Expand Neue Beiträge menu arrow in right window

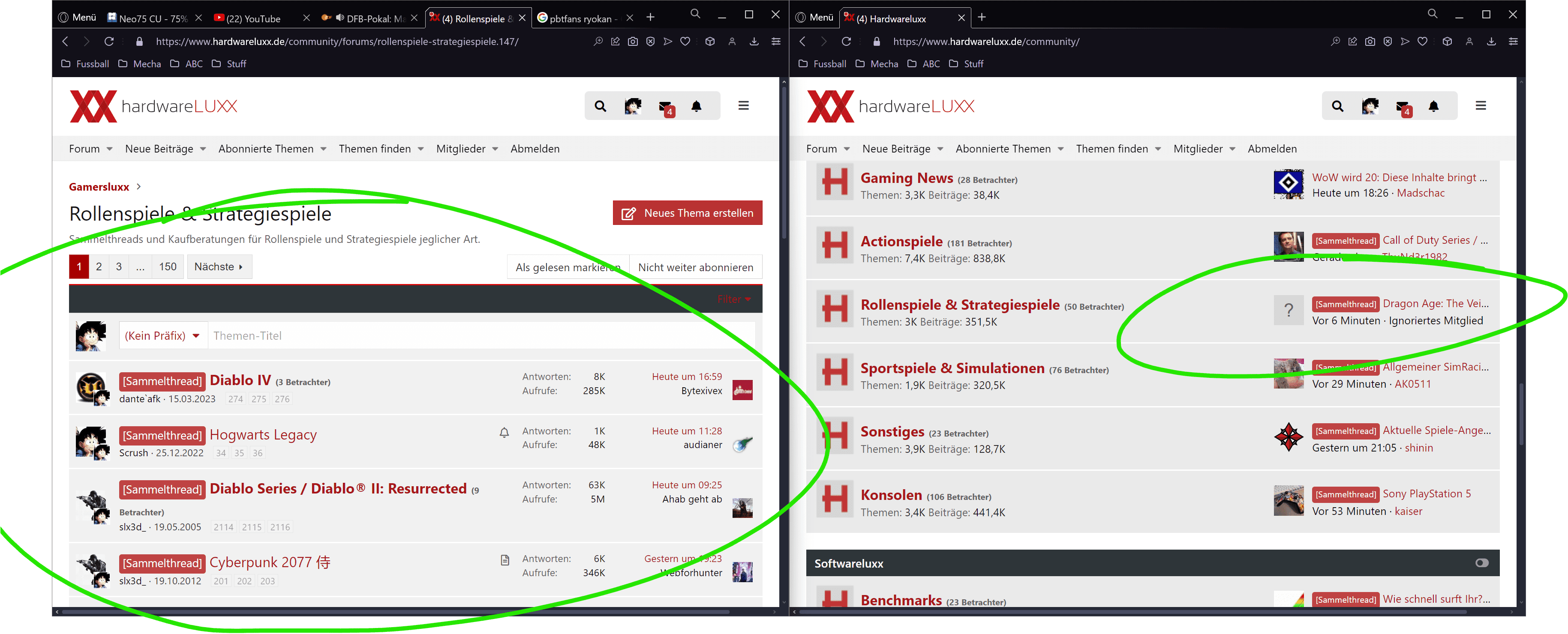tap(940, 149)
